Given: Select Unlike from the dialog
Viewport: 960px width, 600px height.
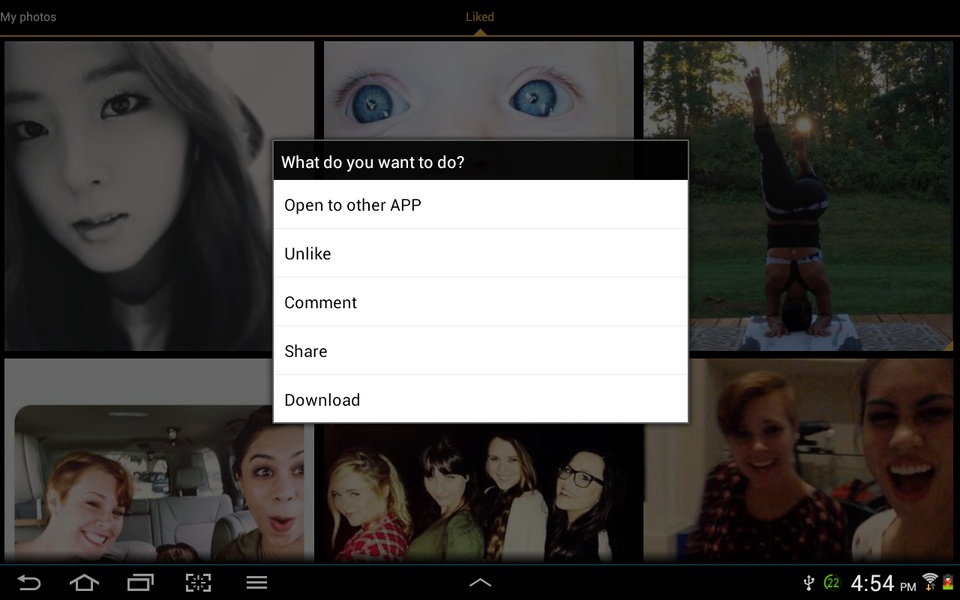Looking at the screenshot, I should point(481,253).
